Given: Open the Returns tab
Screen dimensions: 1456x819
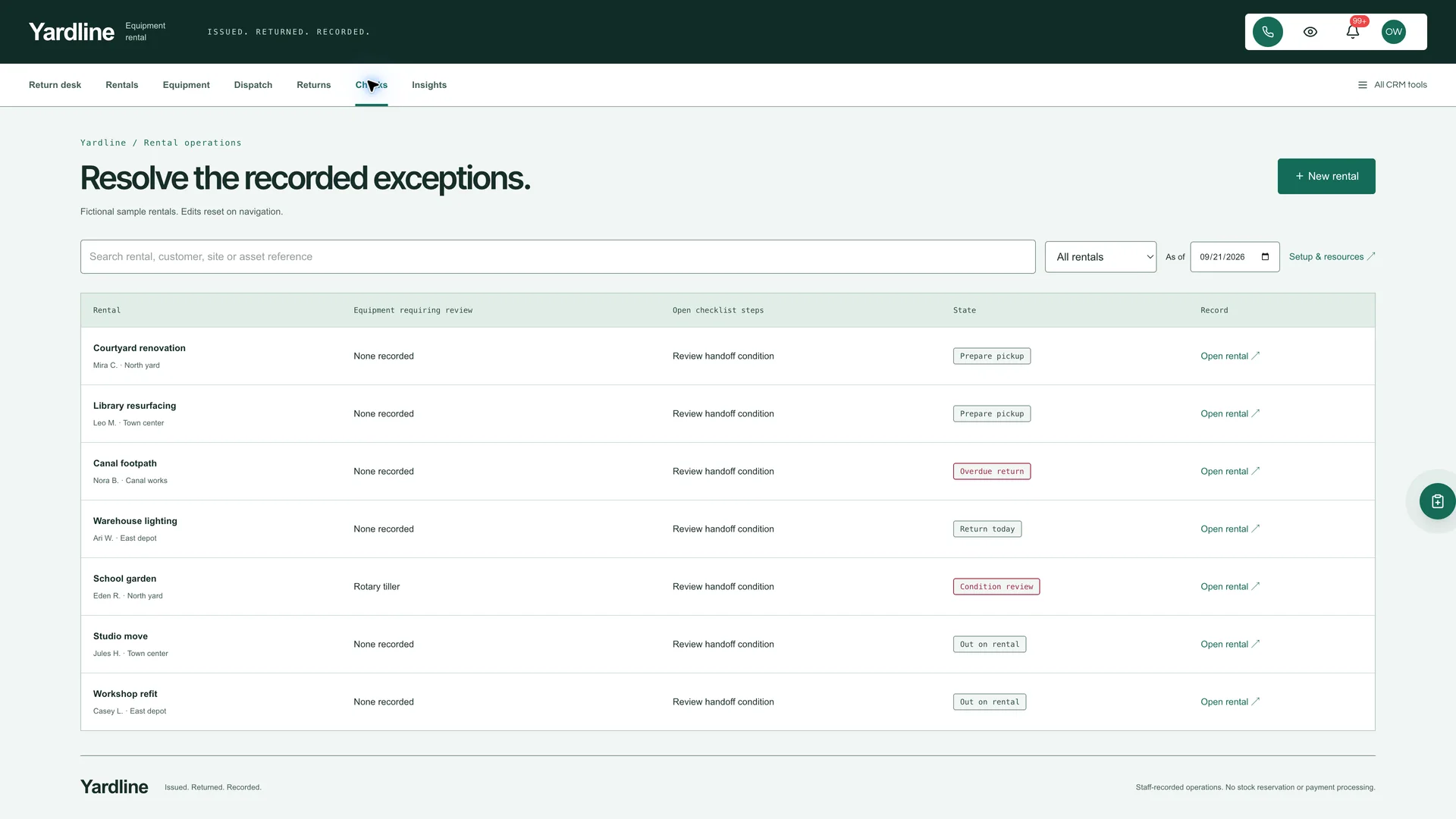Looking at the screenshot, I should coord(313,85).
